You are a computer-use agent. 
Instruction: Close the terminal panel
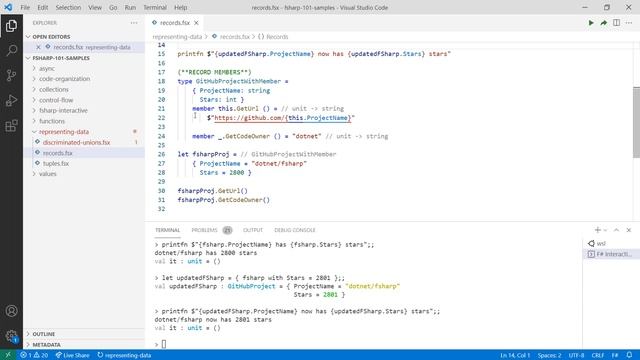click(x=629, y=230)
